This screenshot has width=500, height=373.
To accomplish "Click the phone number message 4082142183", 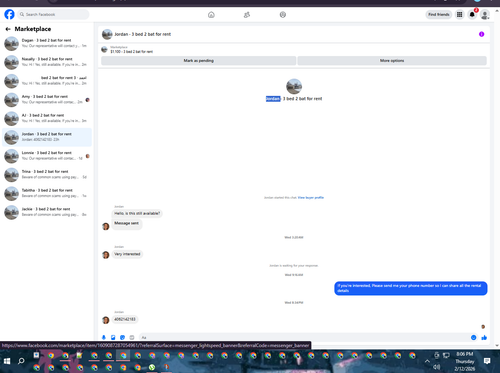I will pos(125,319).
